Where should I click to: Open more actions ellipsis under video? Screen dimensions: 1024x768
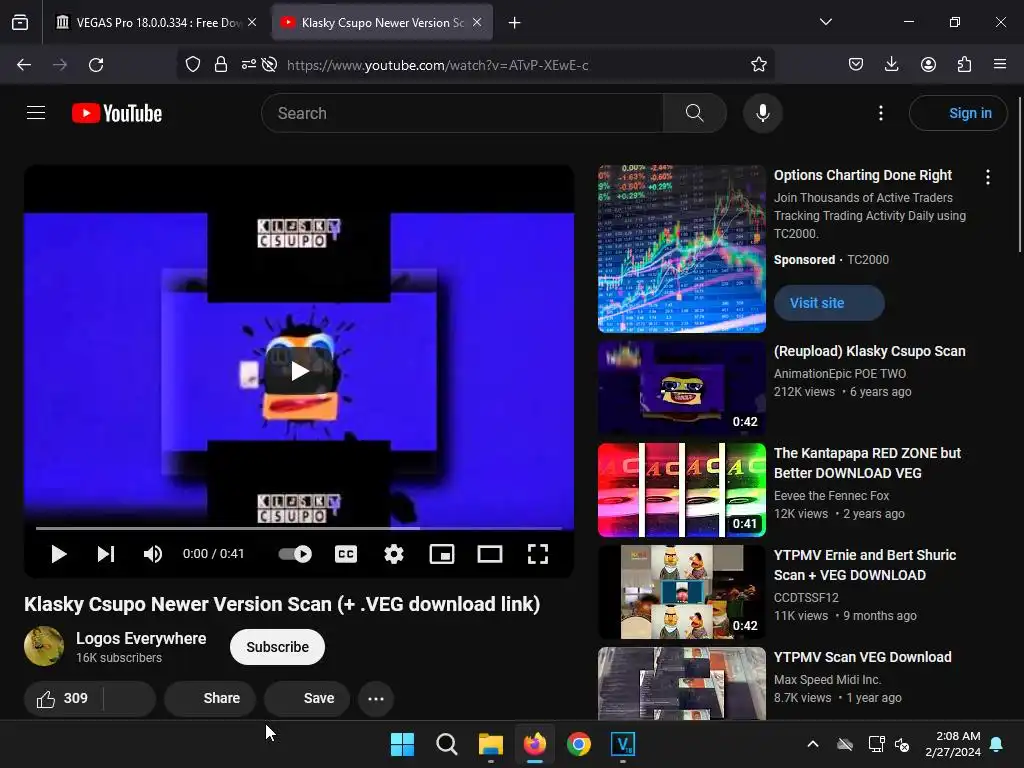click(376, 698)
